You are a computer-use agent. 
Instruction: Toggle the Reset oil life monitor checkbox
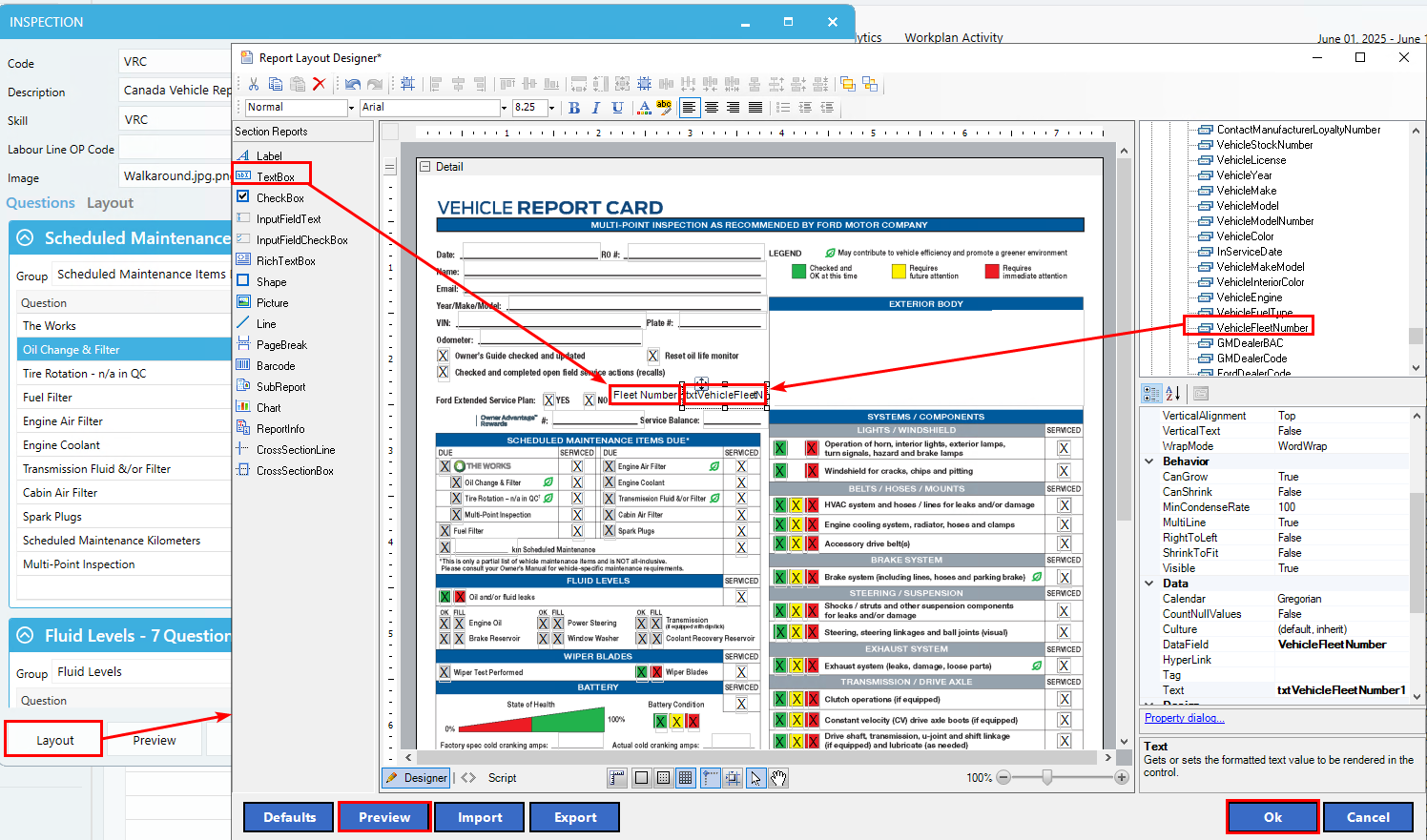[x=652, y=356]
